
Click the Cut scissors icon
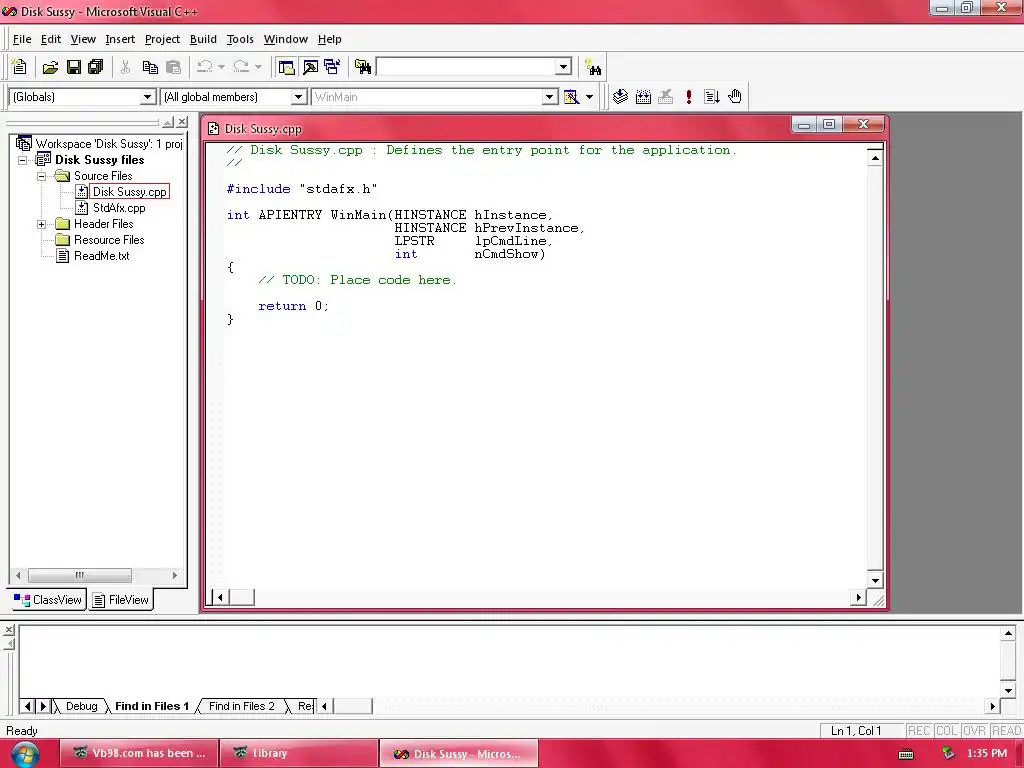(125, 67)
